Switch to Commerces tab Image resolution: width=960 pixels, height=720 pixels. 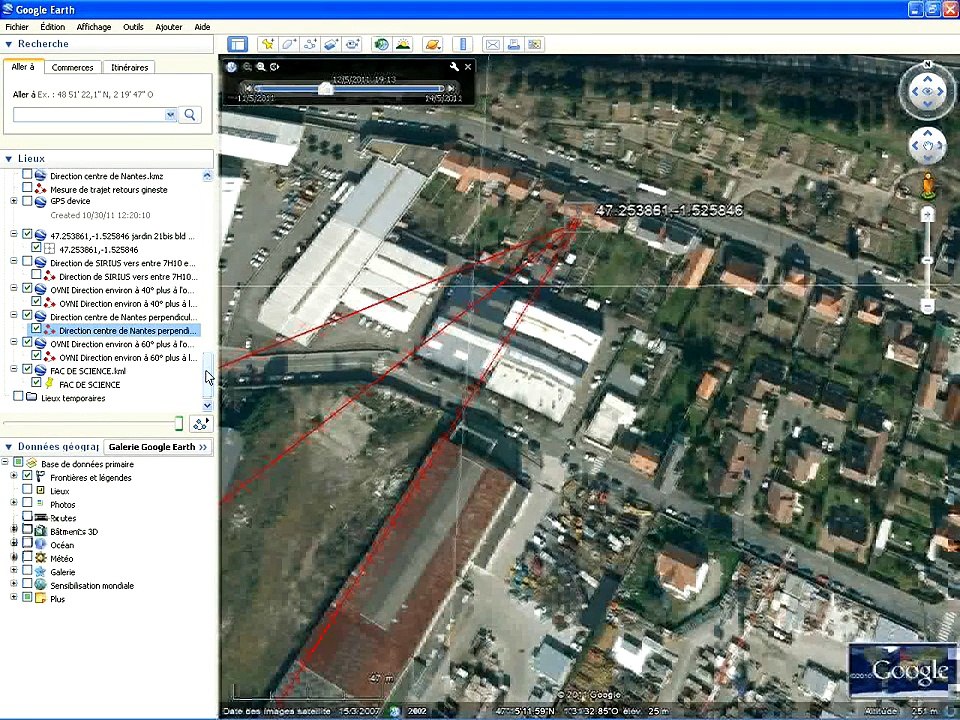click(x=72, y=67)
